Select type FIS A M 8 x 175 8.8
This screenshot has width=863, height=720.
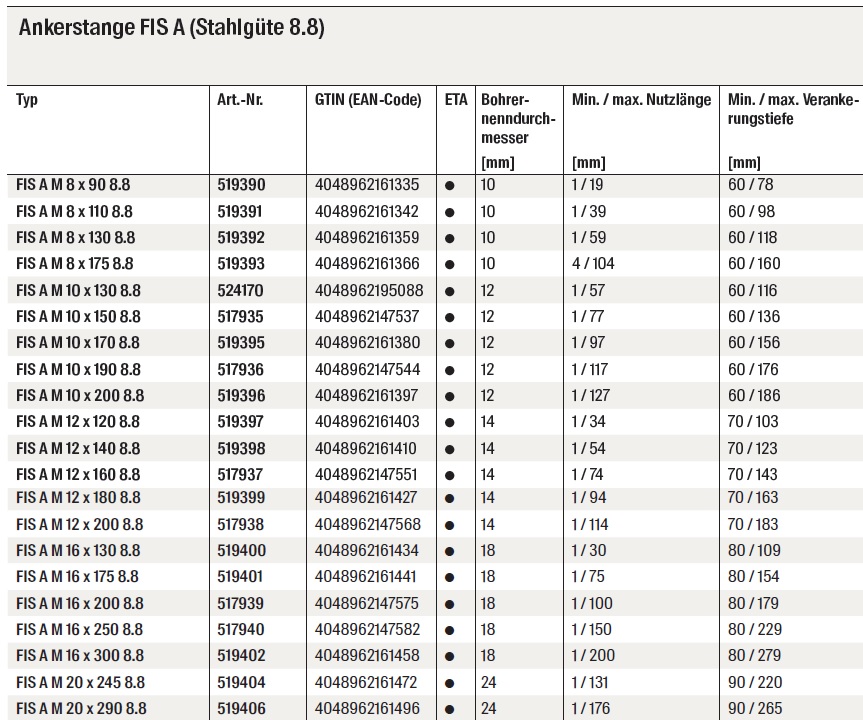(74, 263)
